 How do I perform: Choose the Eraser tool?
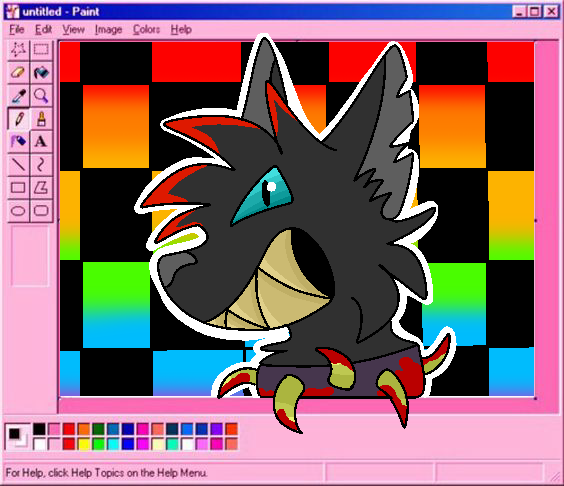point(18,72)
